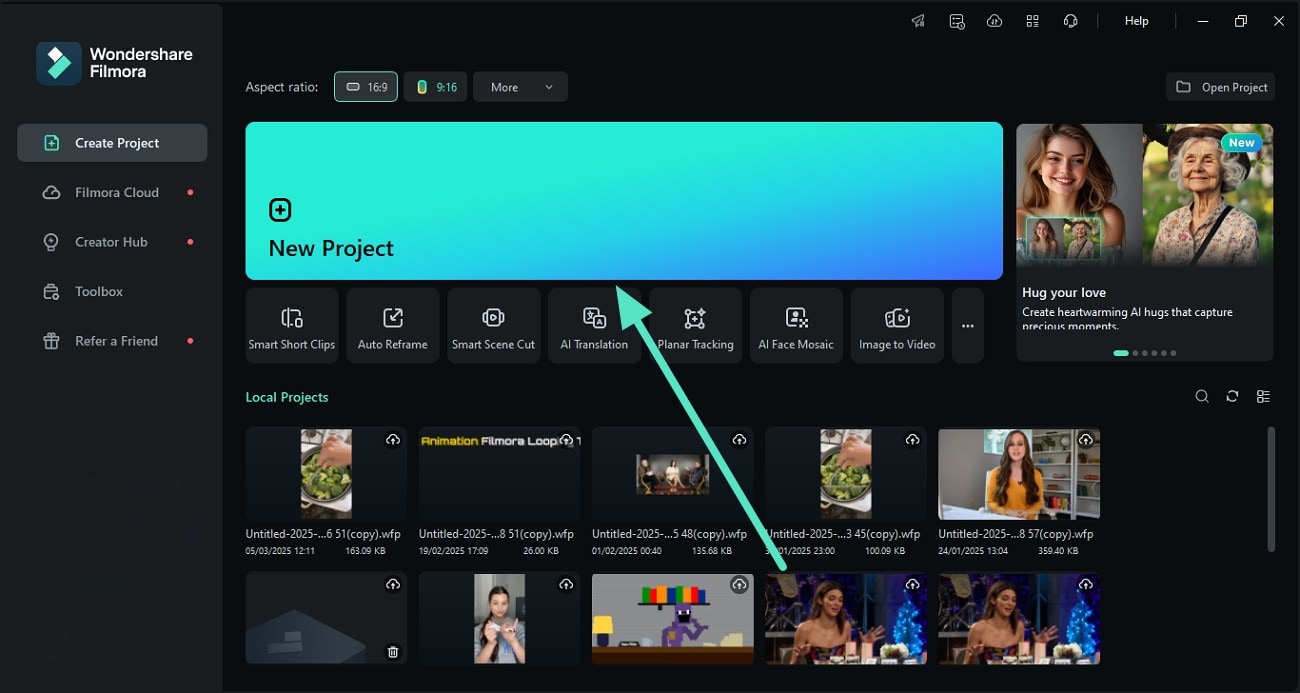
Task: Upload the girl holding object project to cloud
Action: 566,584
